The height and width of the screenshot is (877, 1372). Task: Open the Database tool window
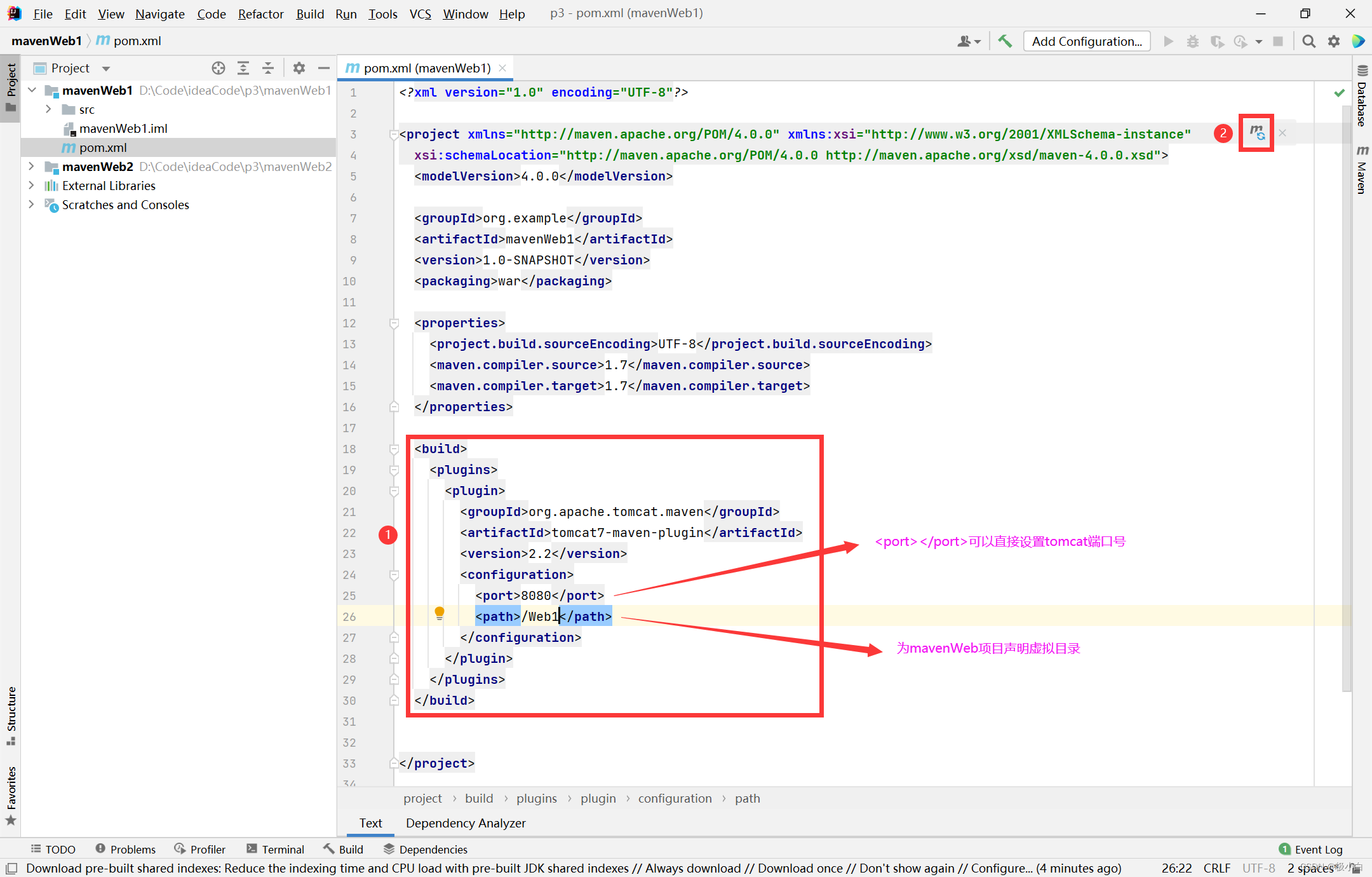point(1362,97)
